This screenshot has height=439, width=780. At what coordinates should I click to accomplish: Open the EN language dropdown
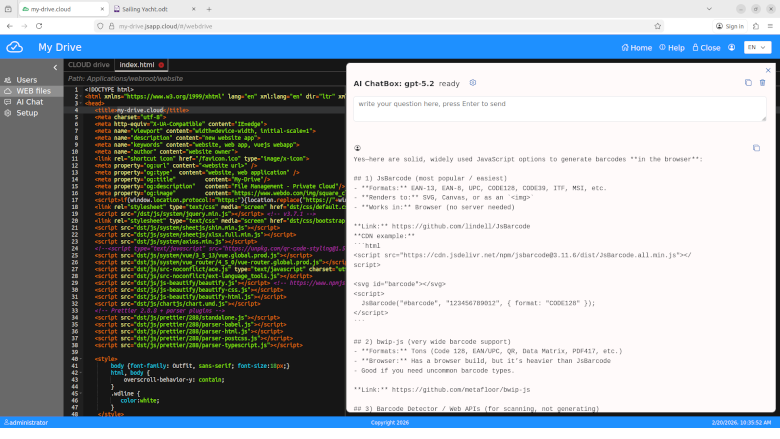(757, 47)
